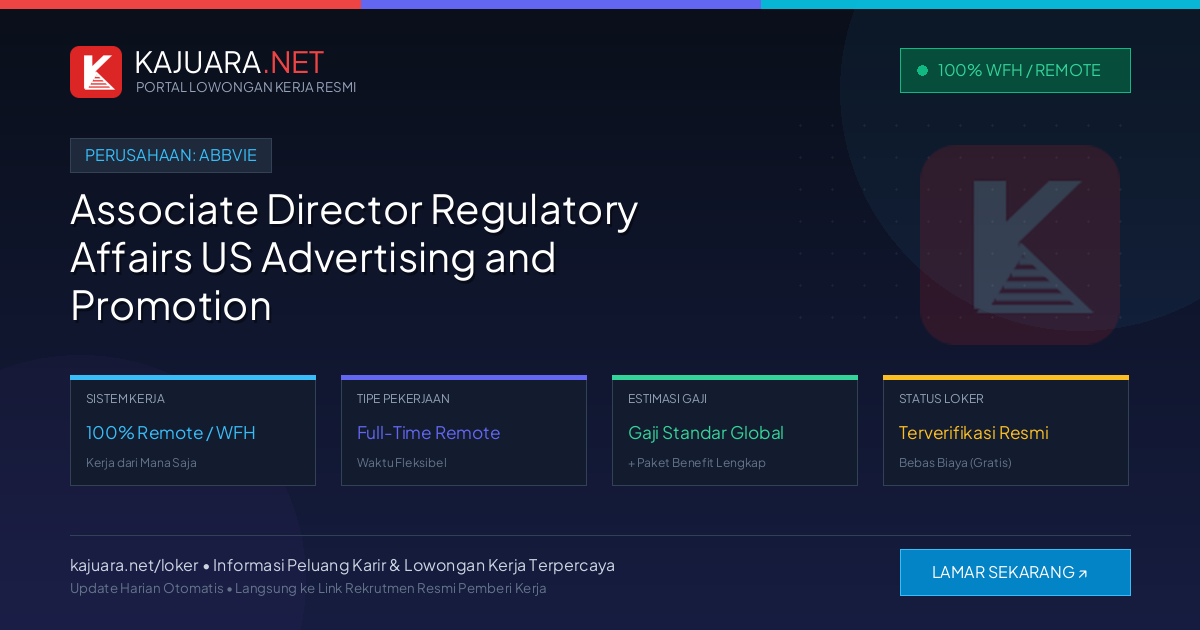
Task: Click the green dot in remote badge
Action: (x=922, y=70)
